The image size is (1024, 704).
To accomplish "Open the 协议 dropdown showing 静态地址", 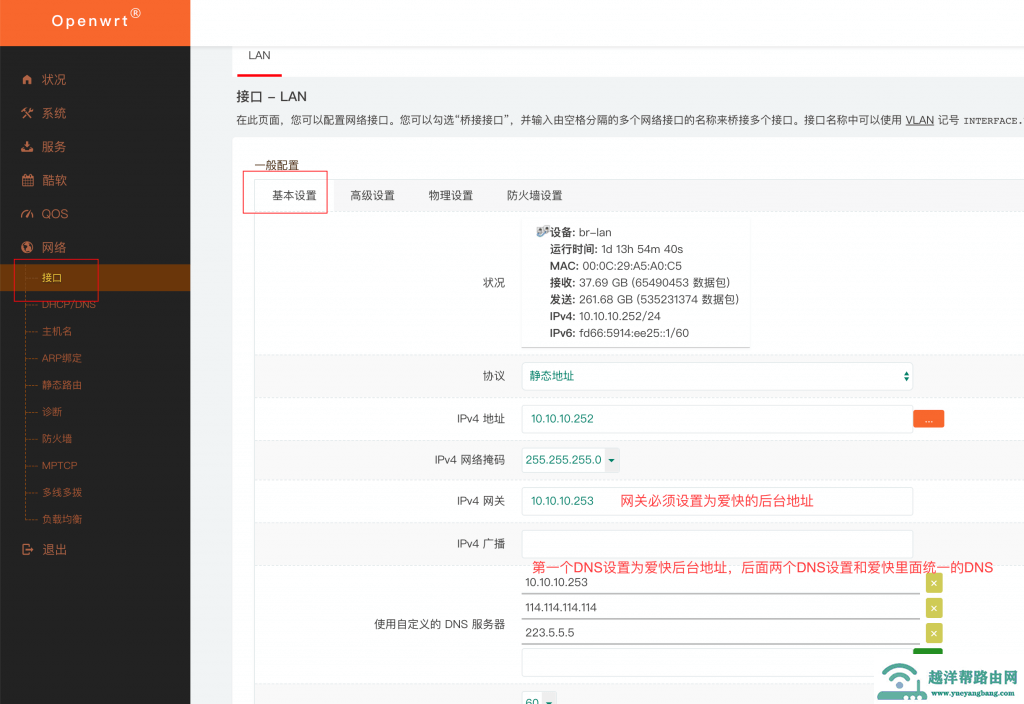I will [717, 376].
